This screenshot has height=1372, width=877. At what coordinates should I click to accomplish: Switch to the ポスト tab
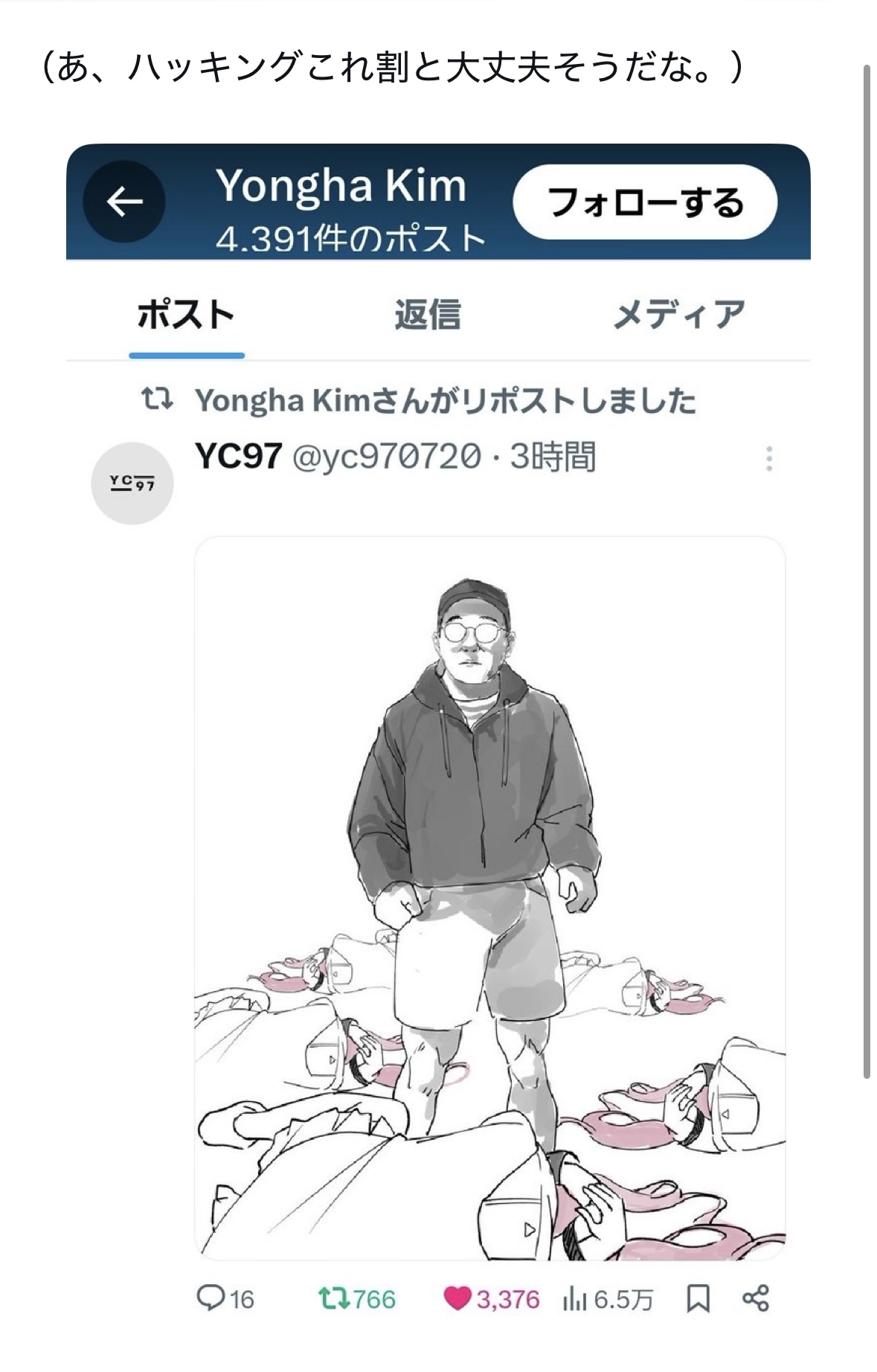point(186,315)
